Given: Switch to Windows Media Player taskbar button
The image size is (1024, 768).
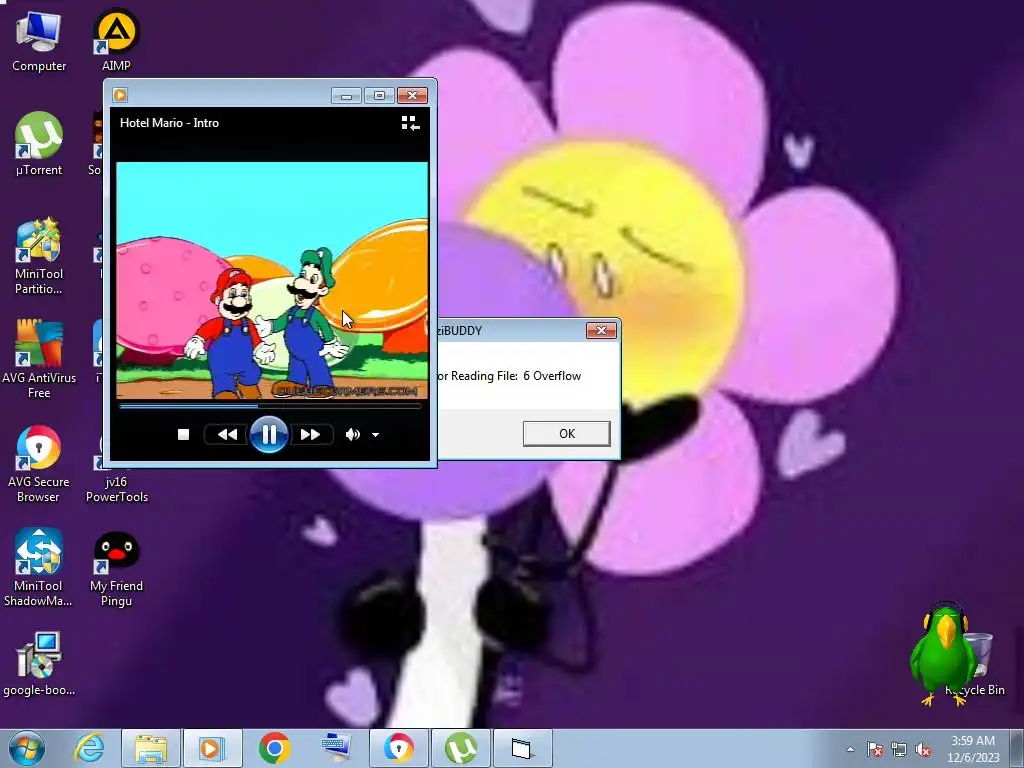Looking at the screenshot, I should click(x=213, y=748).
